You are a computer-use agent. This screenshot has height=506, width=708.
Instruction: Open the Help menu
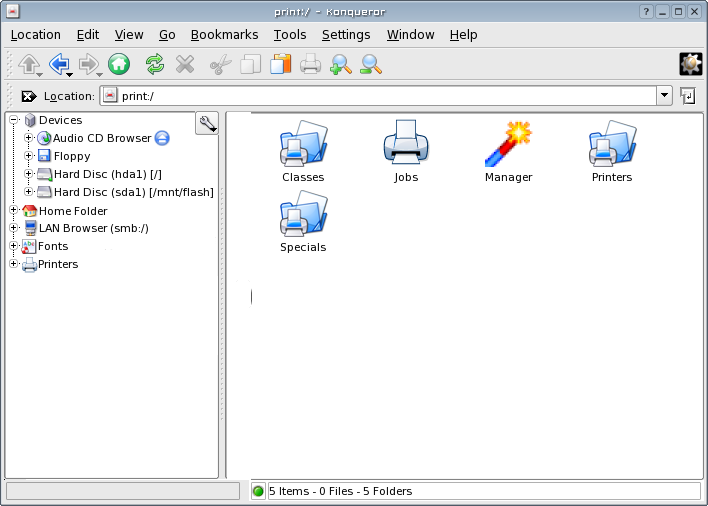coord(463,35)
